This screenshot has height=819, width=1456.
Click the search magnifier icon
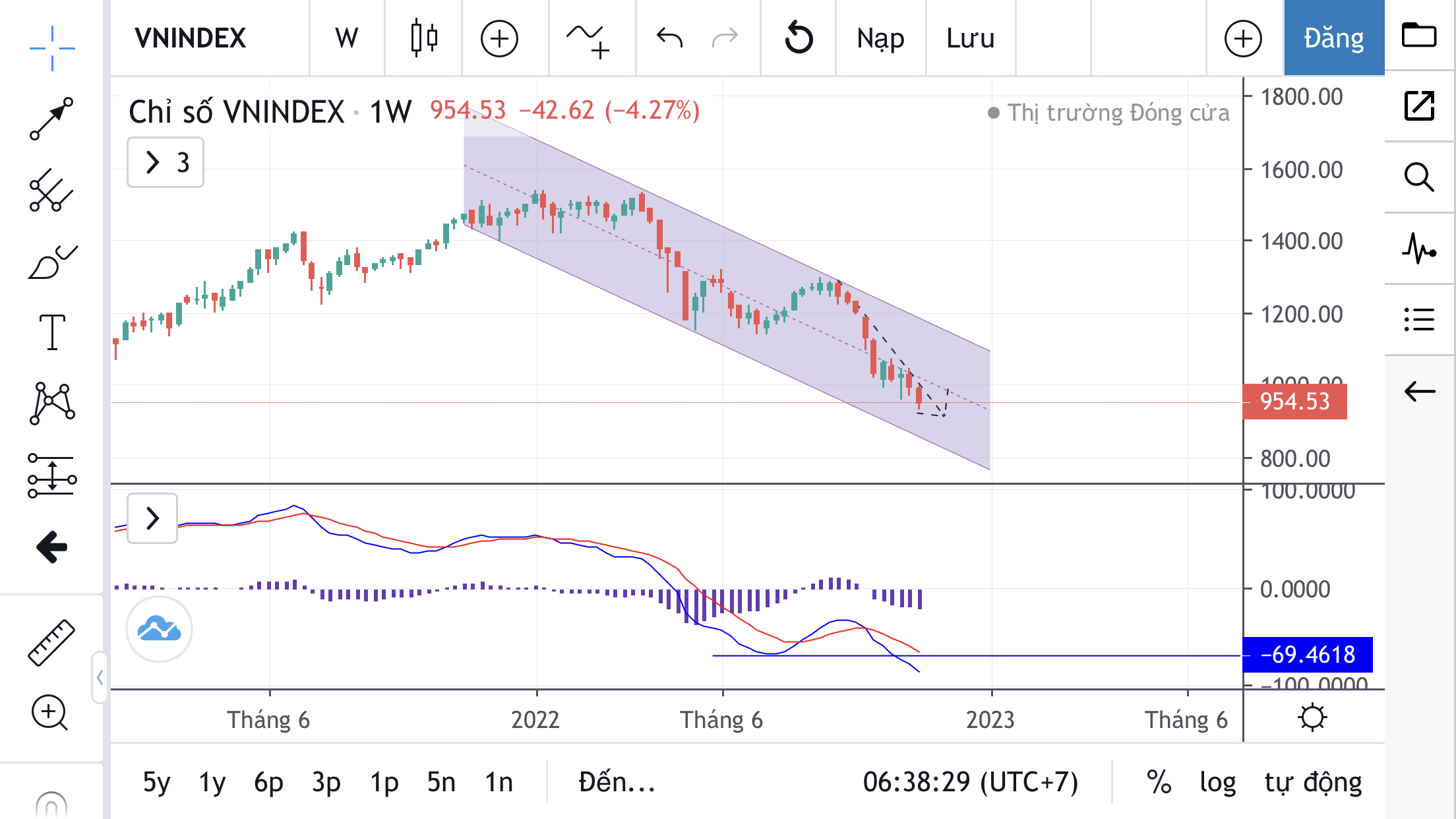pos(1419,177)
